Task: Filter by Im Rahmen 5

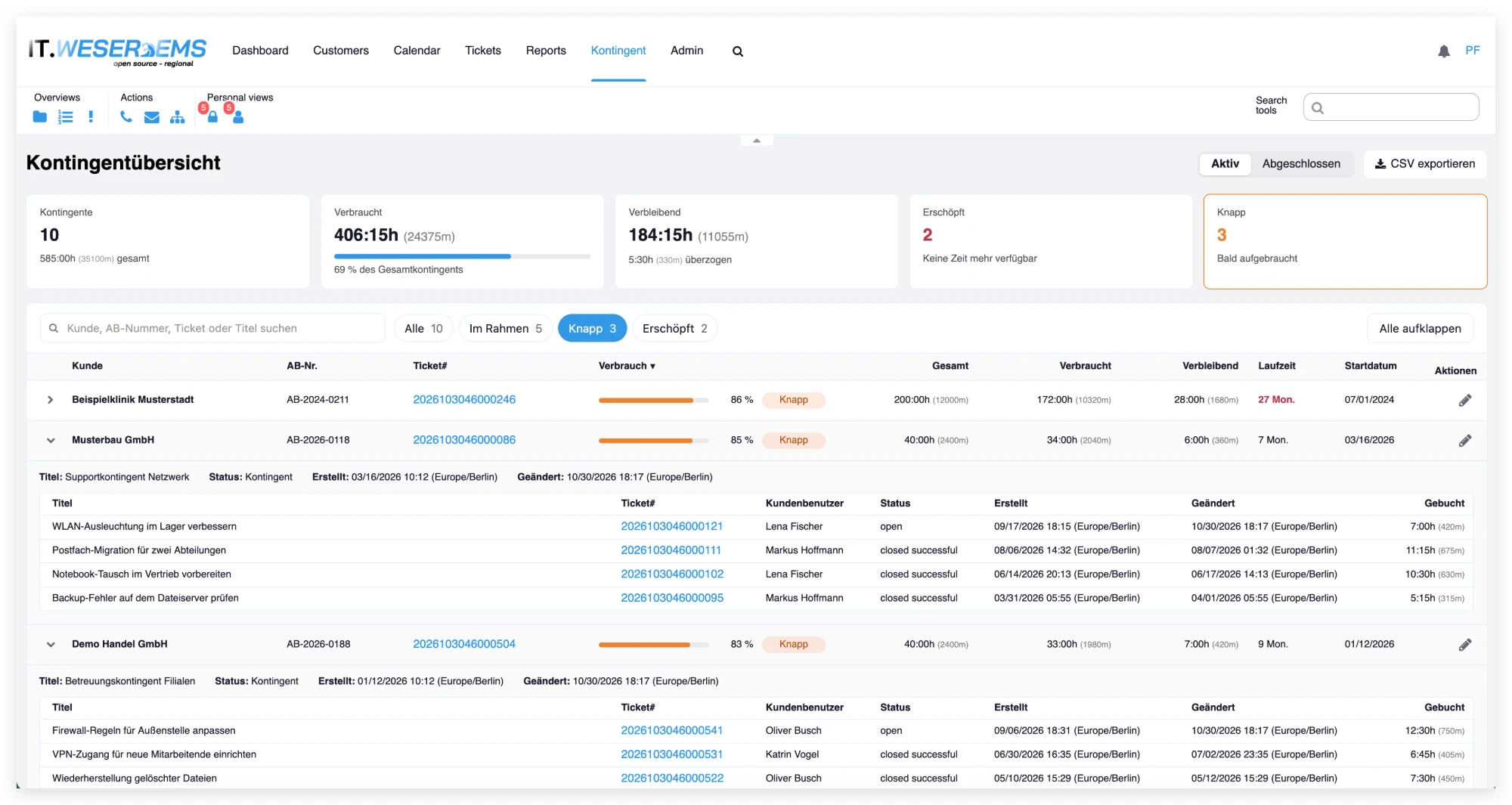Action: click(x=505, y=328)
